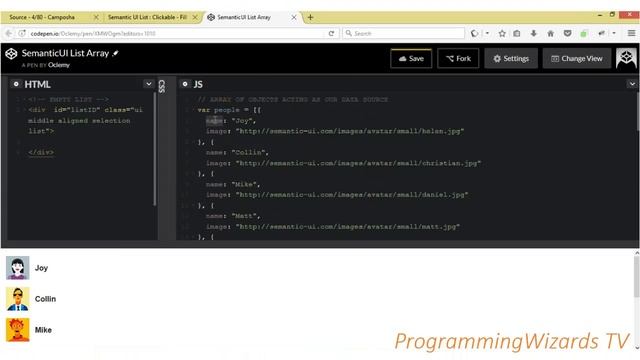
Task: Click the CodePen logo icon
Action: [11, 54]
